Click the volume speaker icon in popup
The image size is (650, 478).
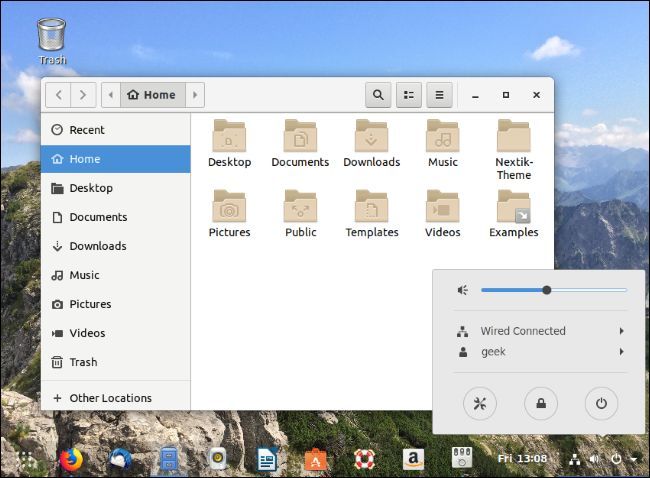tap(462, 290)
